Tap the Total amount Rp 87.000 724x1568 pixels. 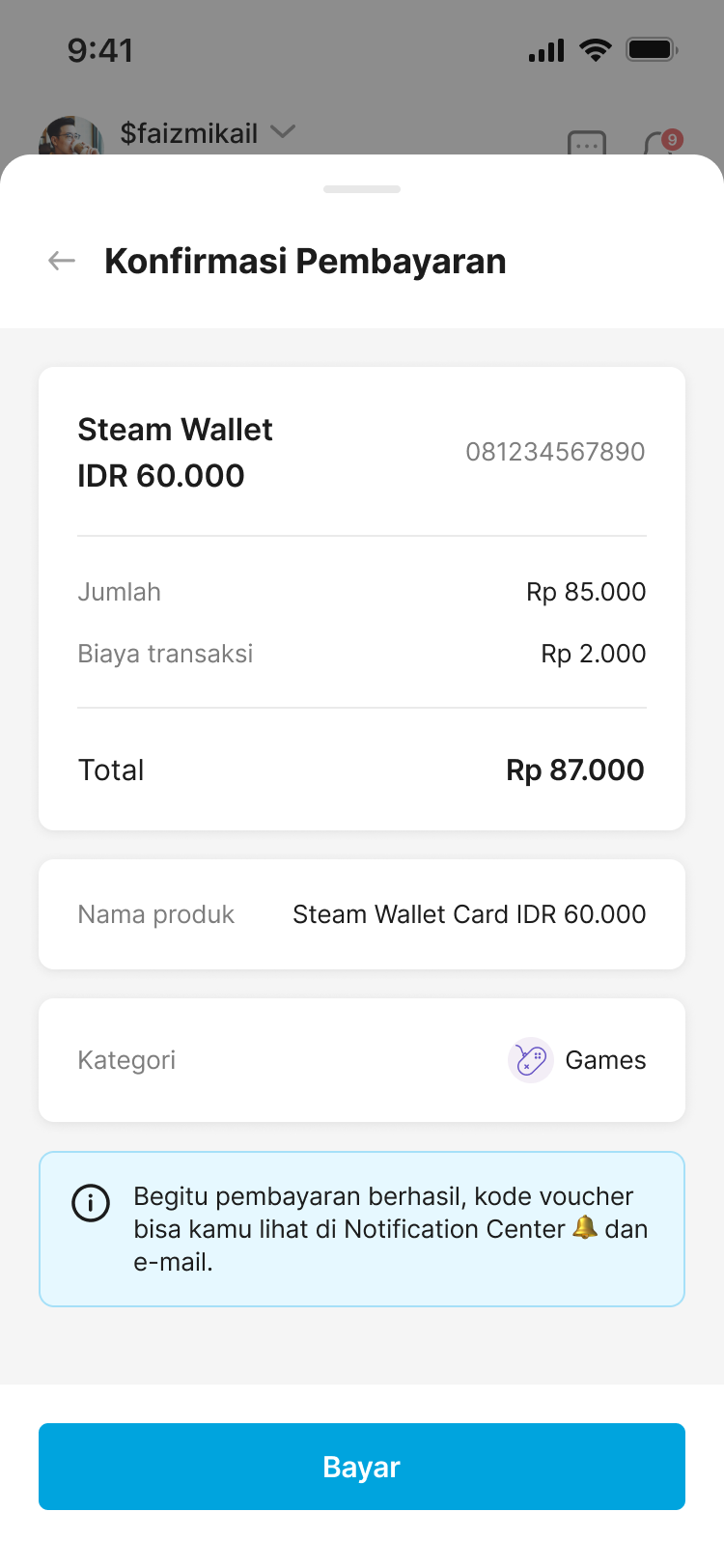pos(574,770)
